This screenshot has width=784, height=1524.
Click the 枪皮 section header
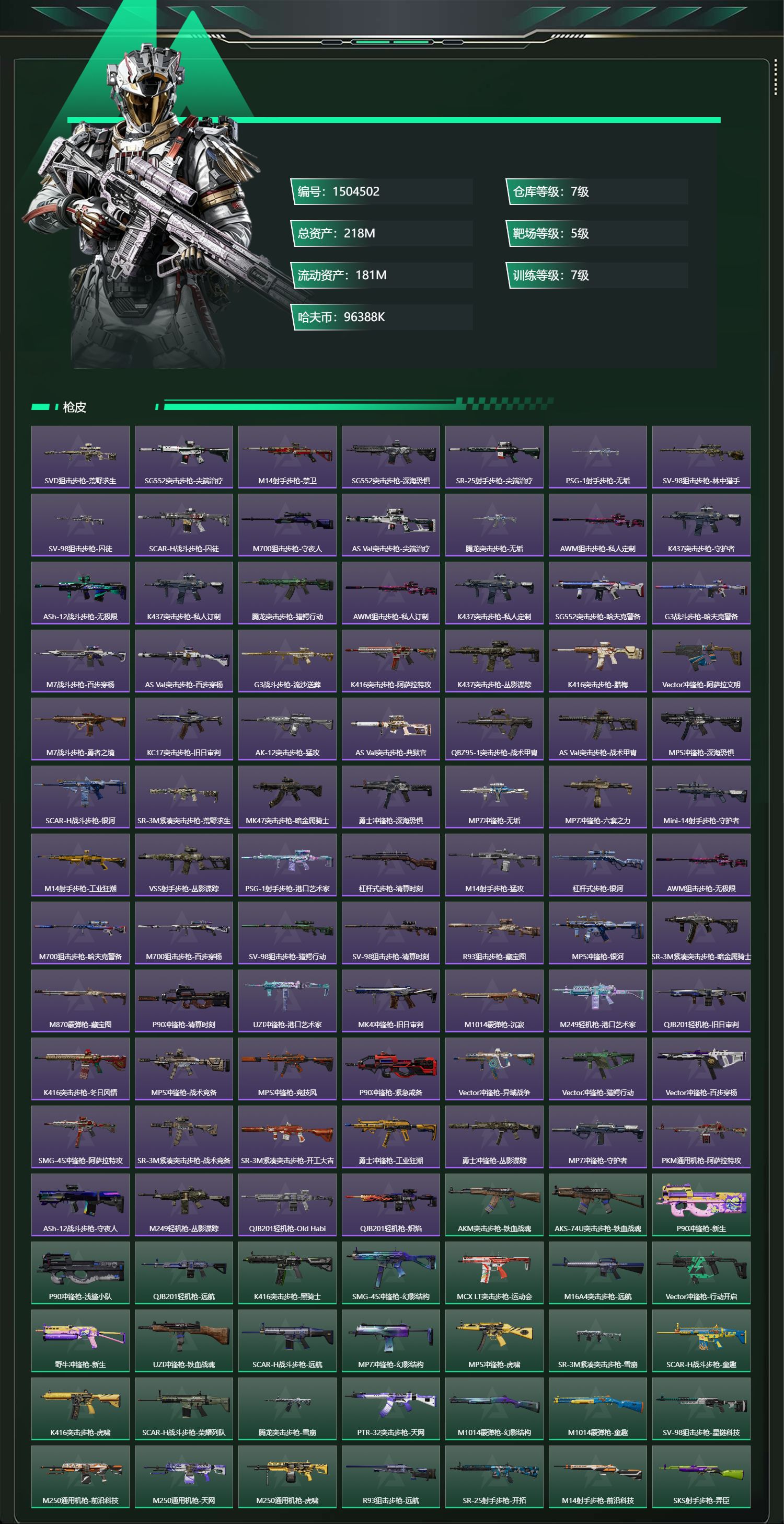point(75,407)
